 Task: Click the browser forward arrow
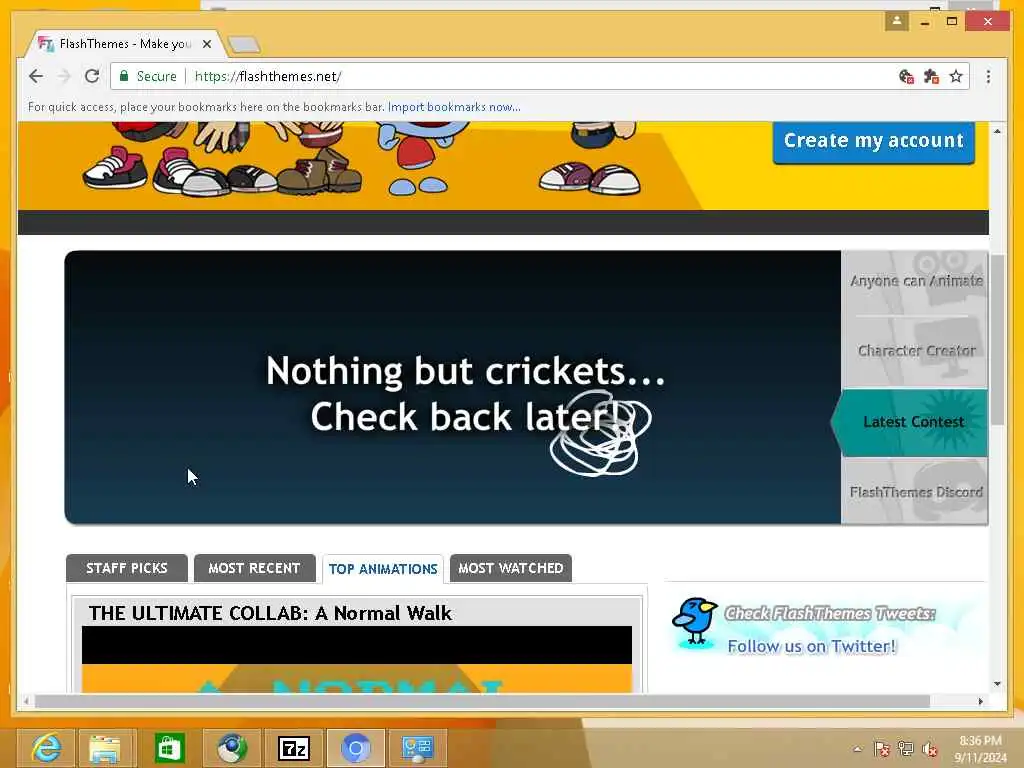[63, 76]
